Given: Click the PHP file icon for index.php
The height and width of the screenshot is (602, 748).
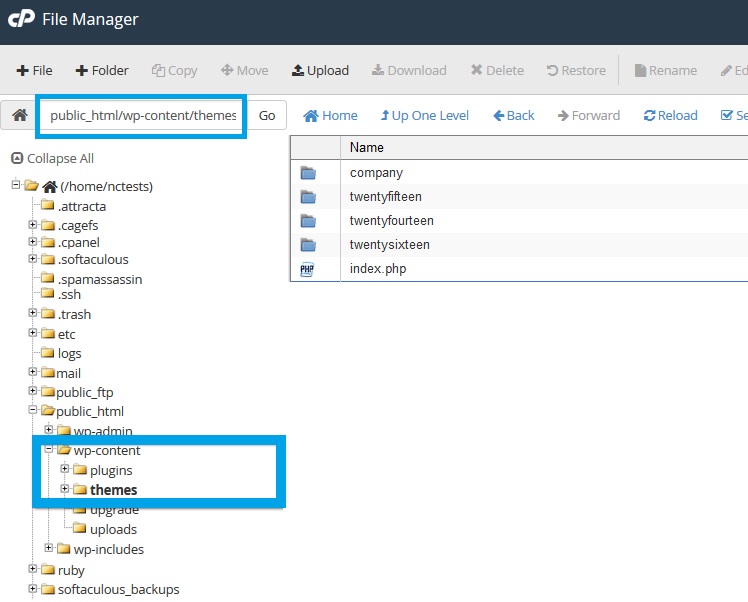Looking at the screenshot, I should tap(307, 270).
